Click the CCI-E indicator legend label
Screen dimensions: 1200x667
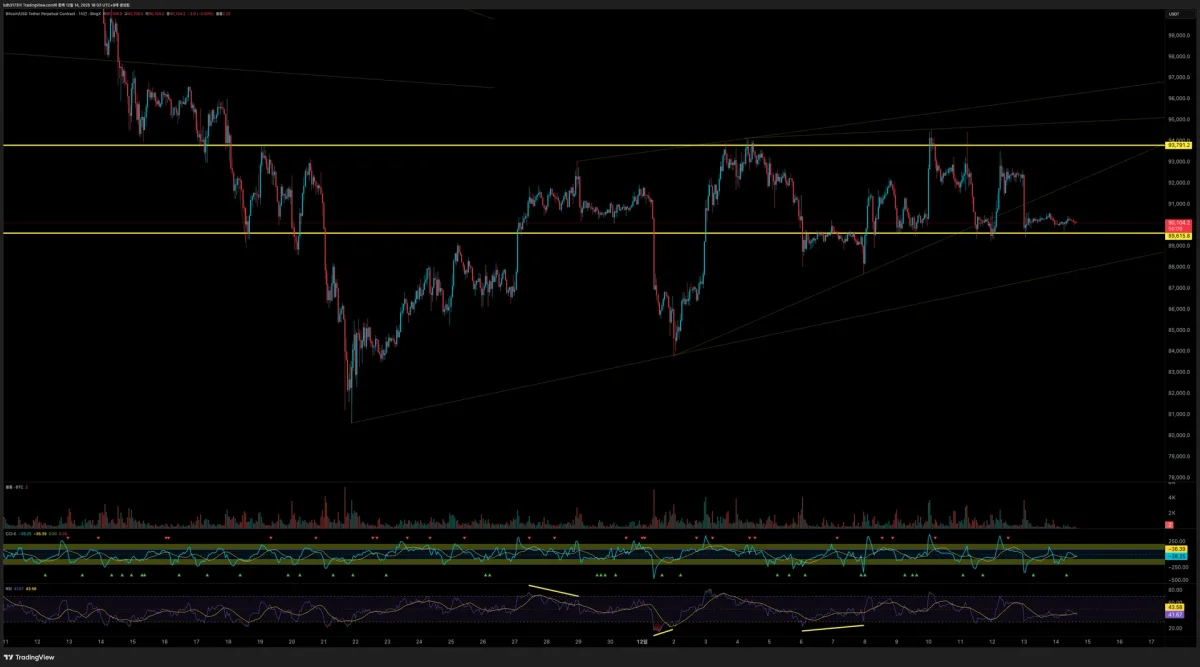point(12,535)
